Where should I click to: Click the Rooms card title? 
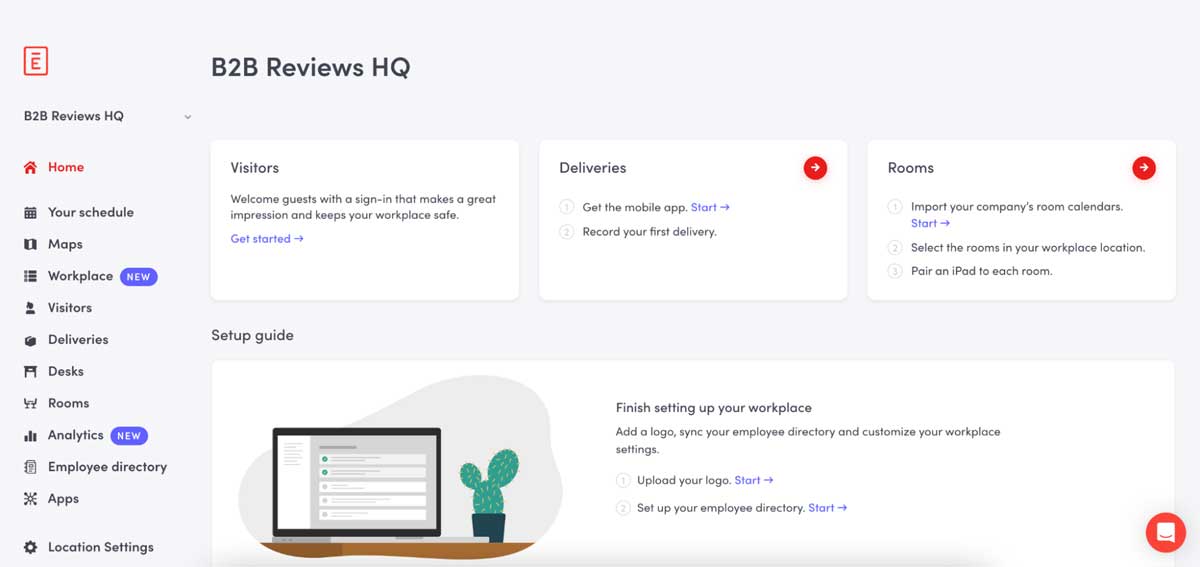coord(911,168)
